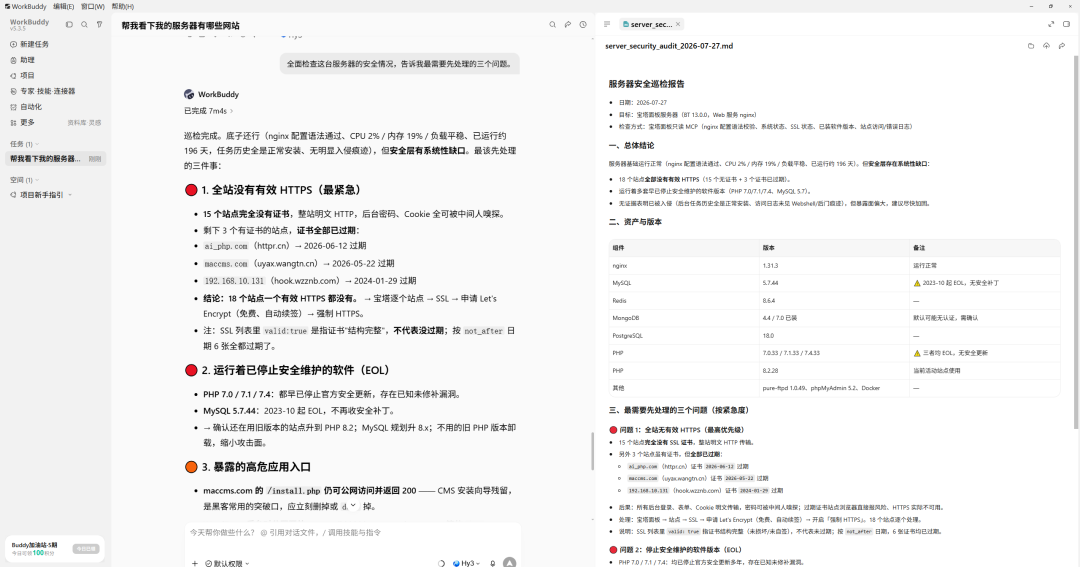
Task: Expand the truncated d. dropdown chevron in the text
Action: (x=353, y=506)
